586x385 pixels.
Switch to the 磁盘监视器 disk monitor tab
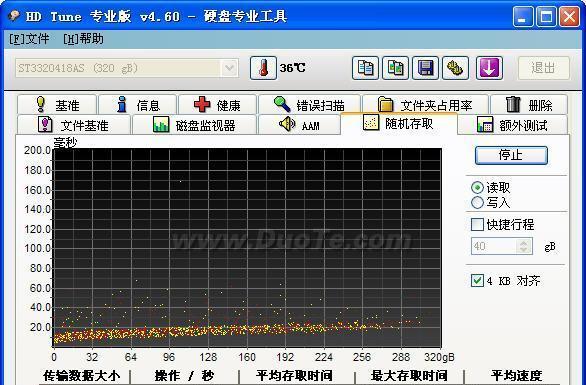[194, 125]
